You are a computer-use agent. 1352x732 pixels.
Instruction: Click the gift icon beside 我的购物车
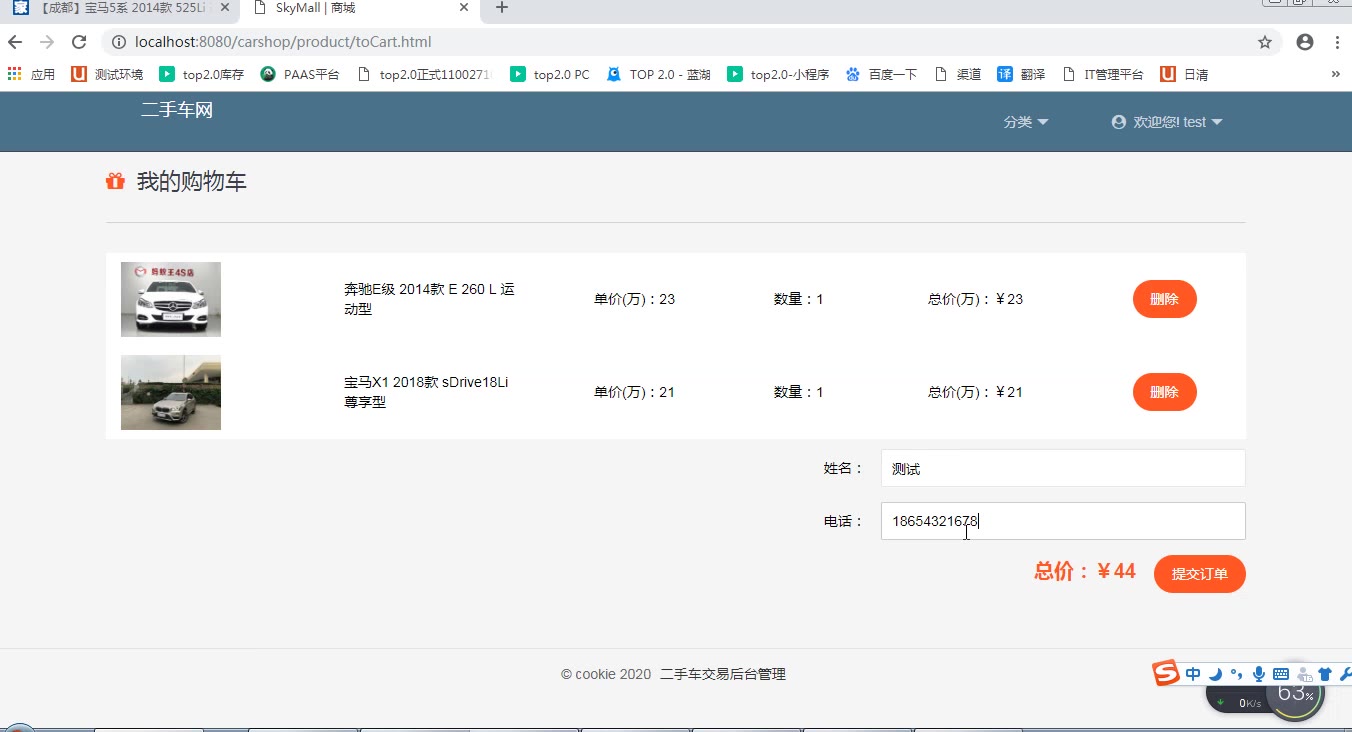pyautogui.click(x=115, y=181)
